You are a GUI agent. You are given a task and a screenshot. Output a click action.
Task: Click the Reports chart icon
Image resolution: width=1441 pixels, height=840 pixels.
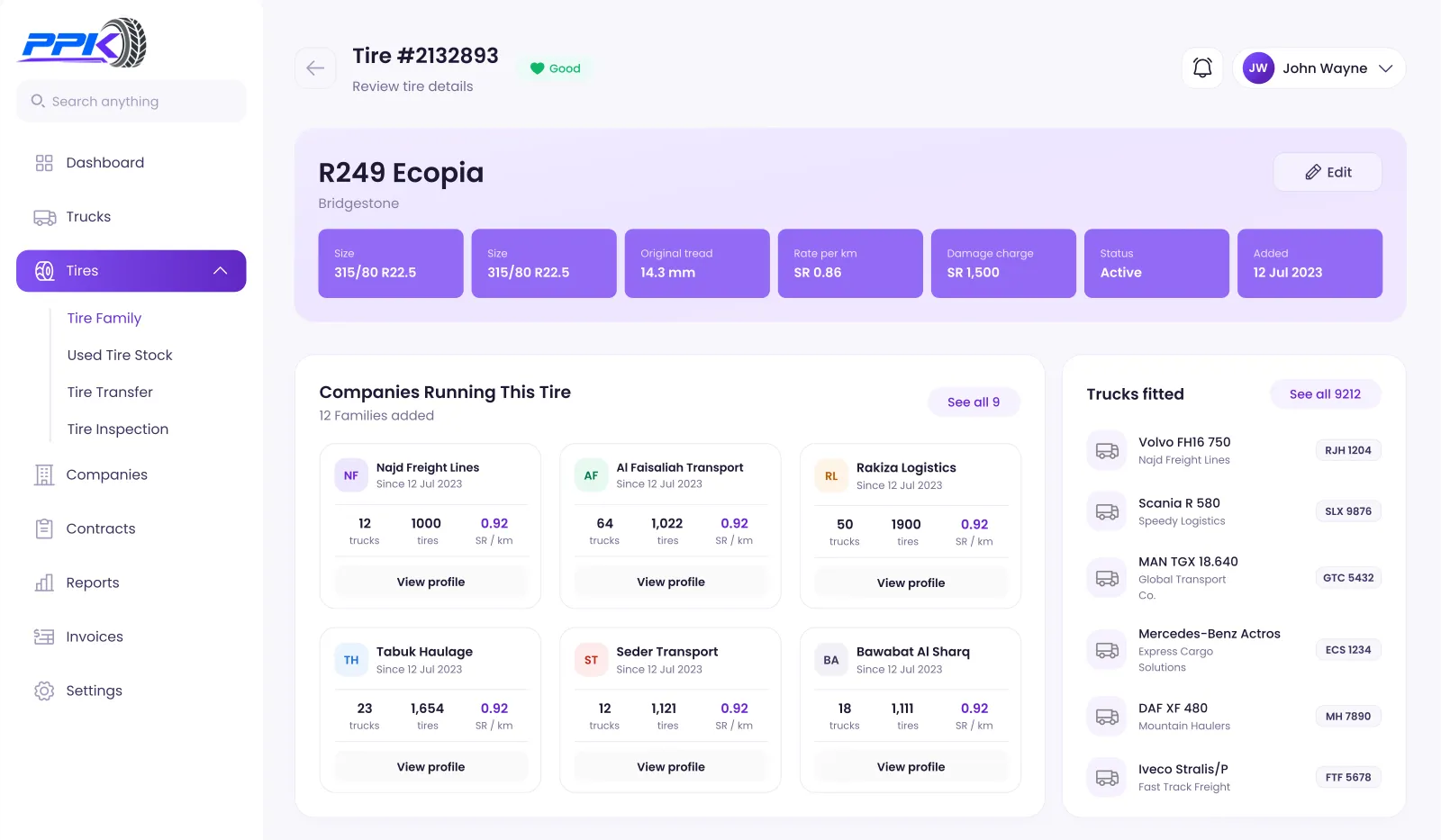pos(44,583)
